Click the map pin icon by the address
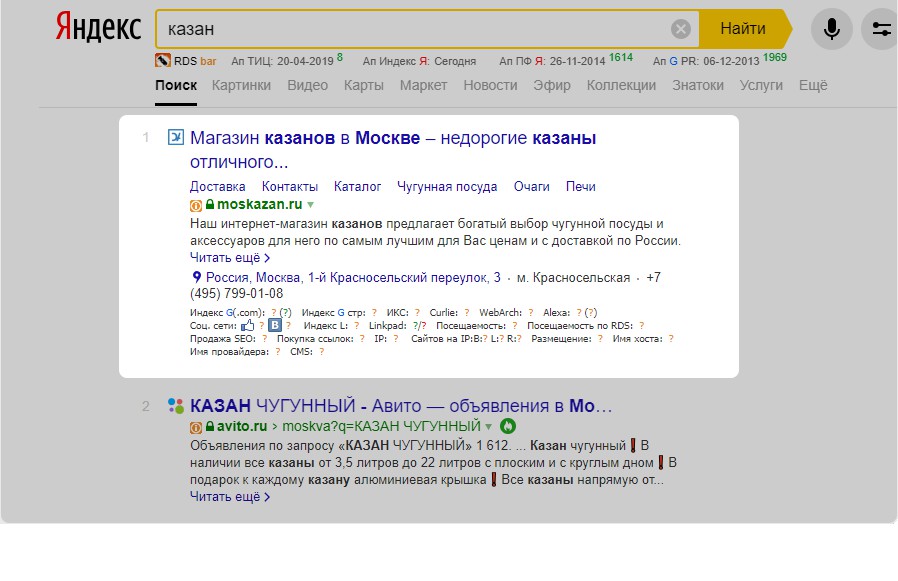Viewport: 898px width, 581px height. 196,277
